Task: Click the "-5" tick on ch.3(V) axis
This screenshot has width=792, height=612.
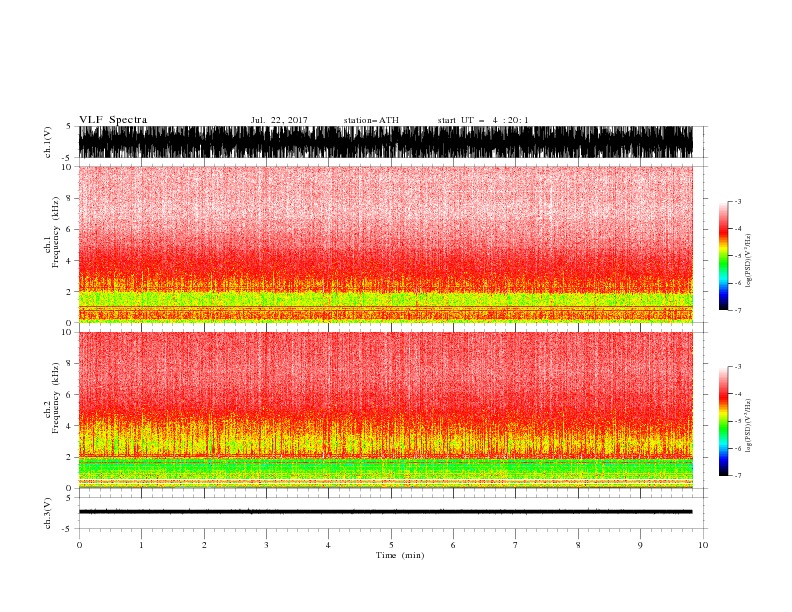Action: (68, 529)
